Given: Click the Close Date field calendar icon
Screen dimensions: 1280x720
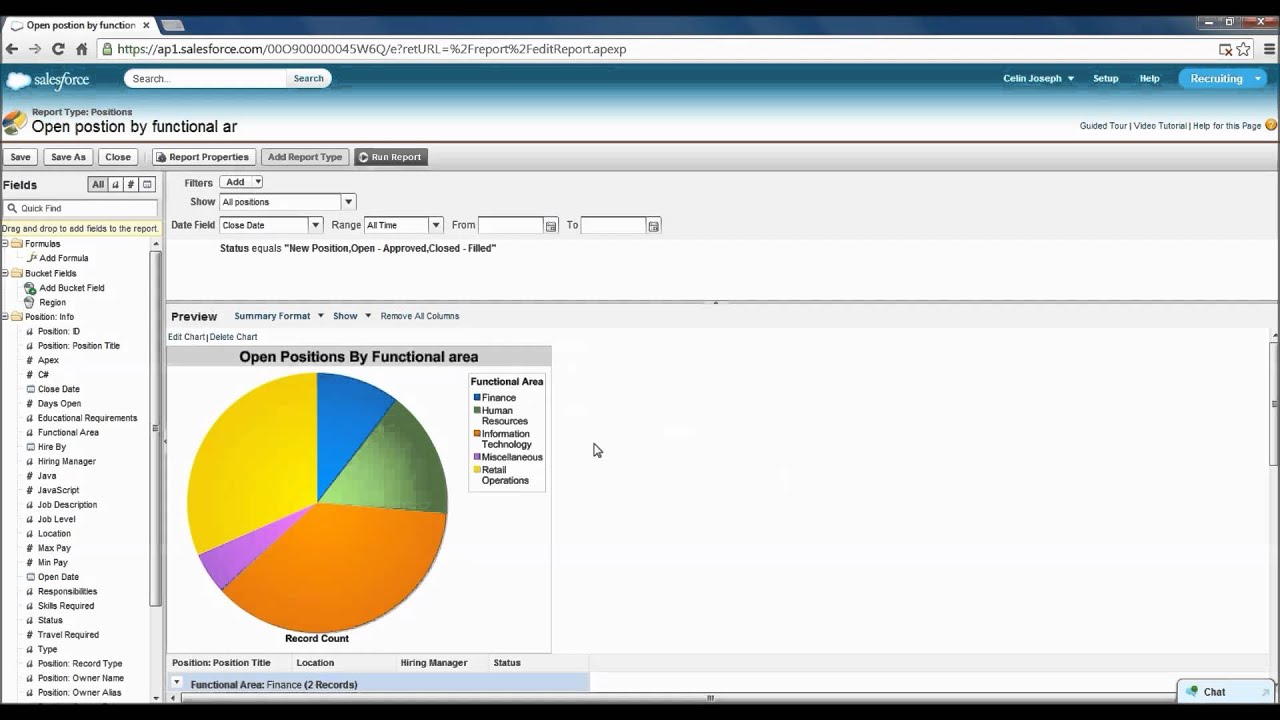Looking at the screenshot, I should tap(30, 389).
